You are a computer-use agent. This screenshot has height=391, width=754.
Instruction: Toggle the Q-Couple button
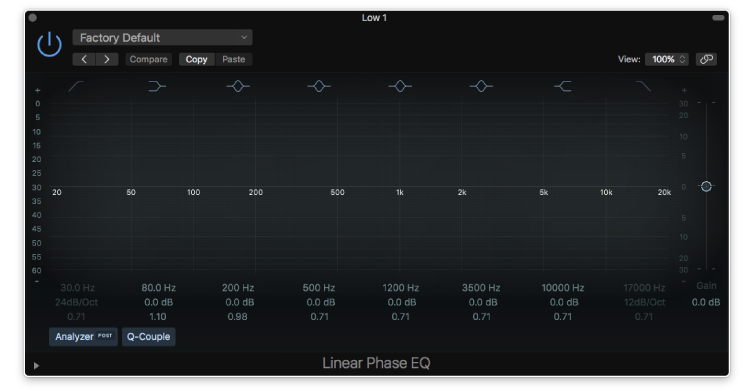click(x=149, y=337)
